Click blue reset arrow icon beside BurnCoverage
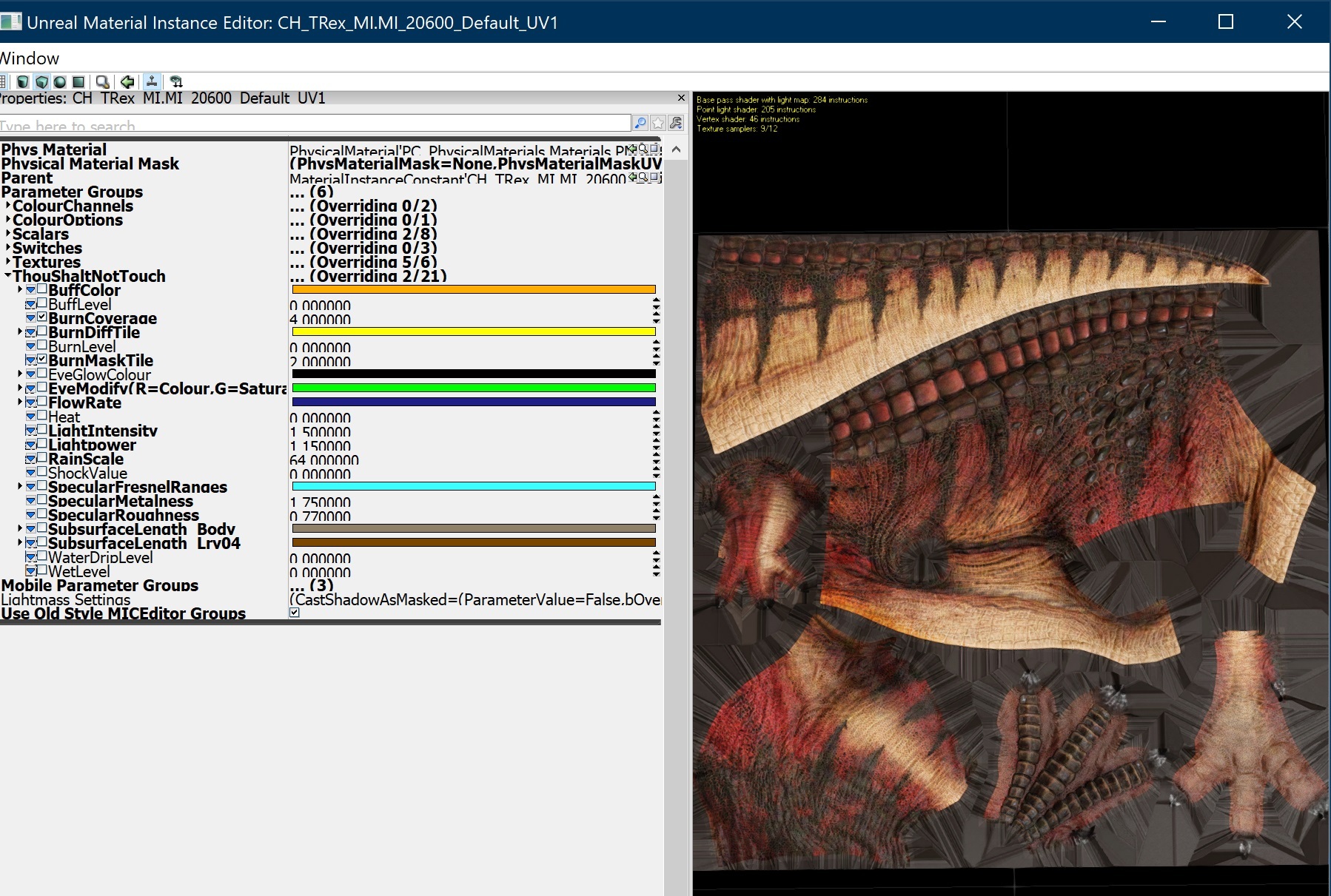The image size is (1331, 896). tap(31, 318)
